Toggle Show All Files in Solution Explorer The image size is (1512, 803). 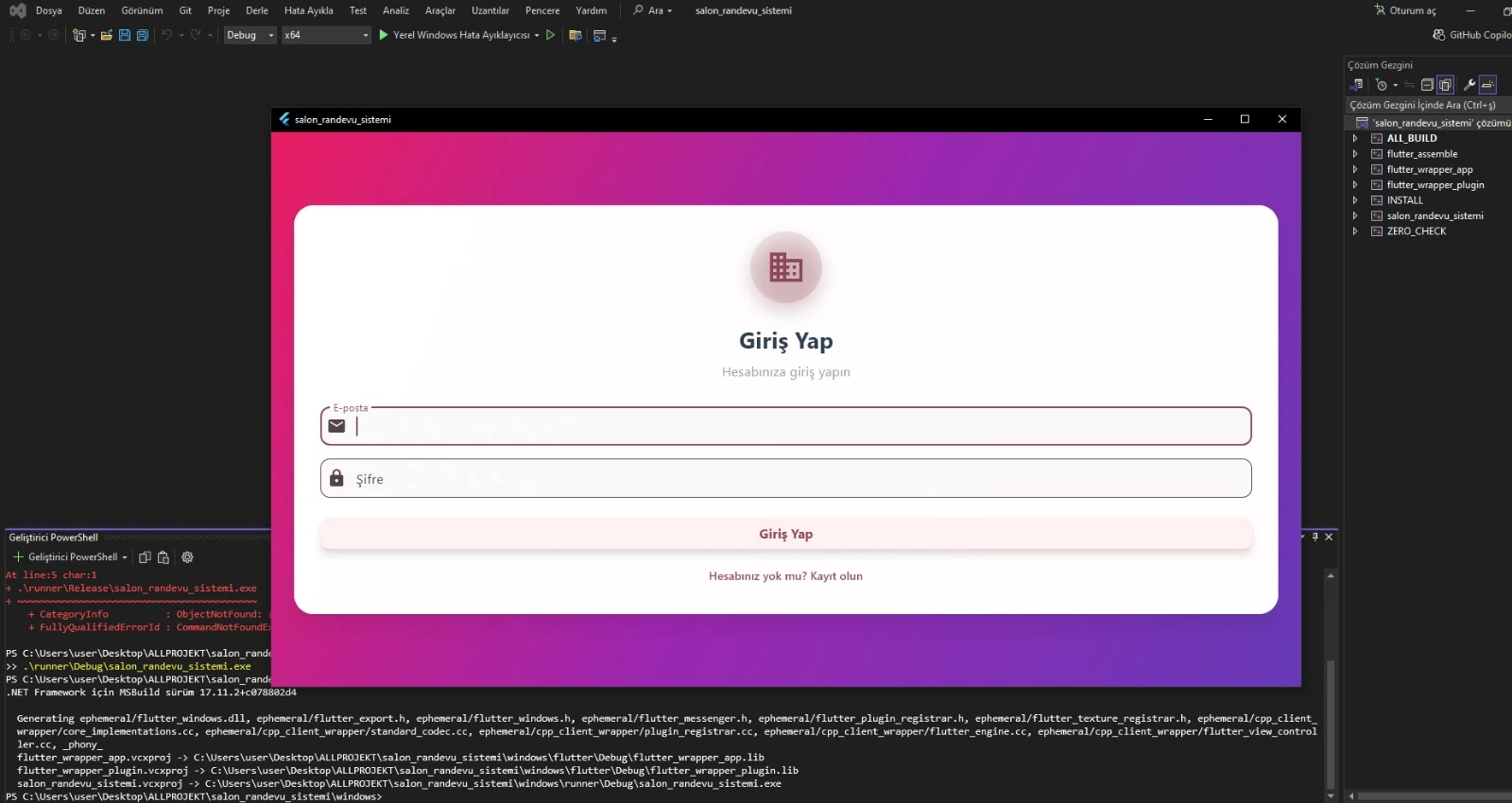click(1445, 85)
